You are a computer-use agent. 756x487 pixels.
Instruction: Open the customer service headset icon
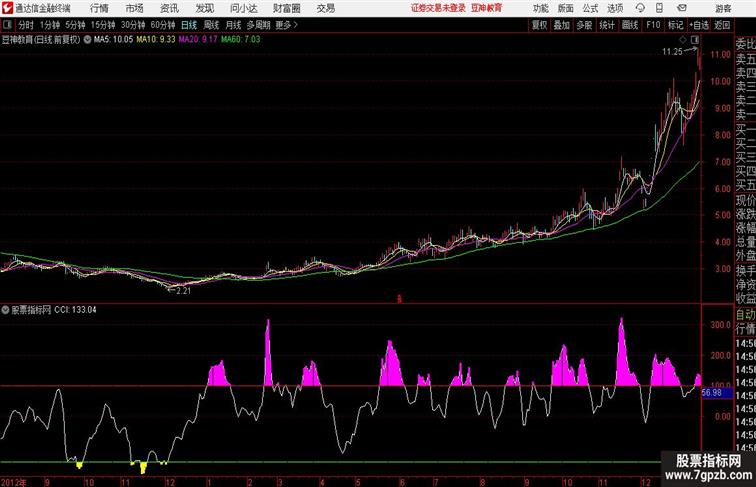pyautogui.click(x=640, y=8)
